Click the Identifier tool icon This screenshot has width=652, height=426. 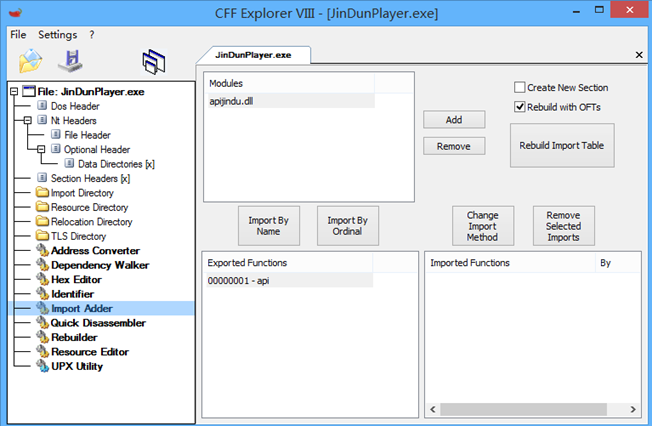pyautogui.click(x=42, y=293)
